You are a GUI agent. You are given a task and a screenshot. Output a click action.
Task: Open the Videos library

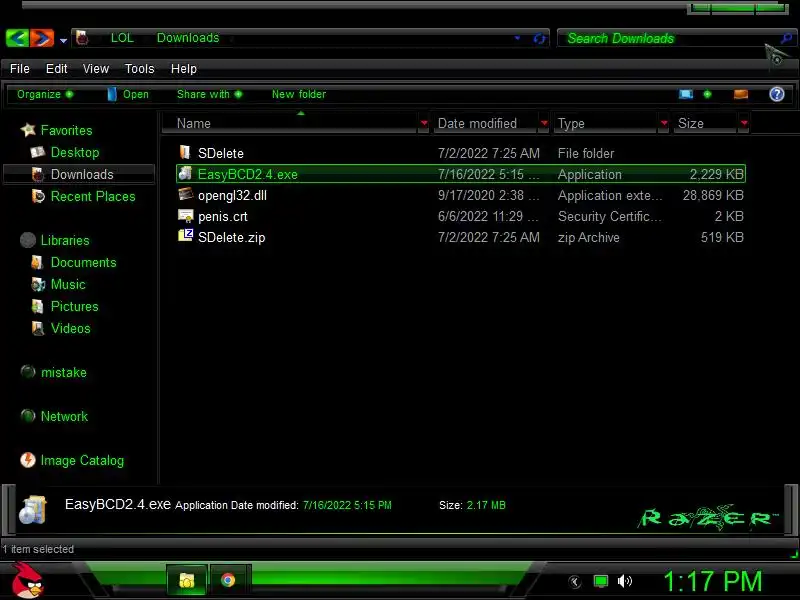(70, 328)
